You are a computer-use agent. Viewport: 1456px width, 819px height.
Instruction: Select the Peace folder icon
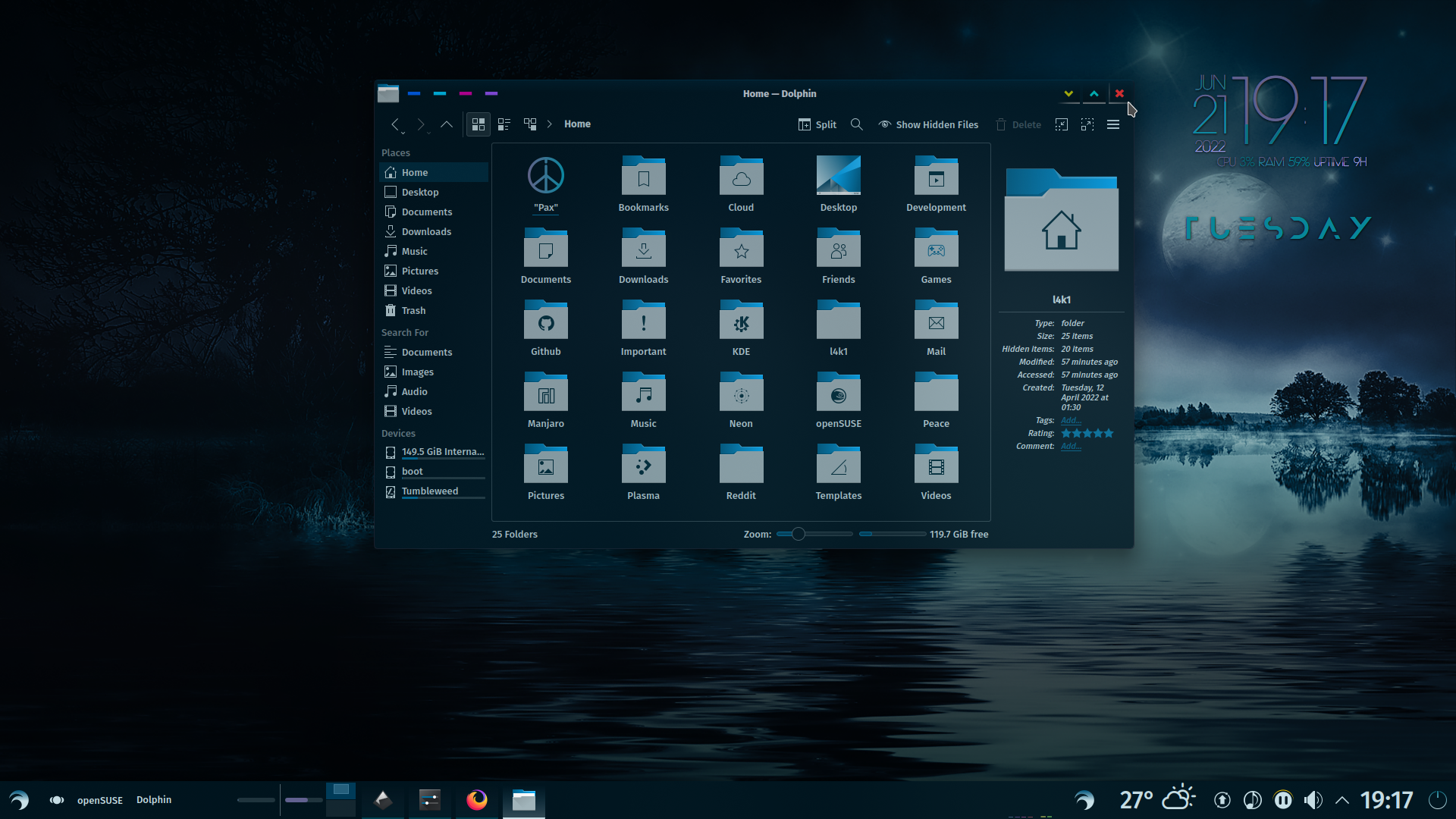[936, 392]
